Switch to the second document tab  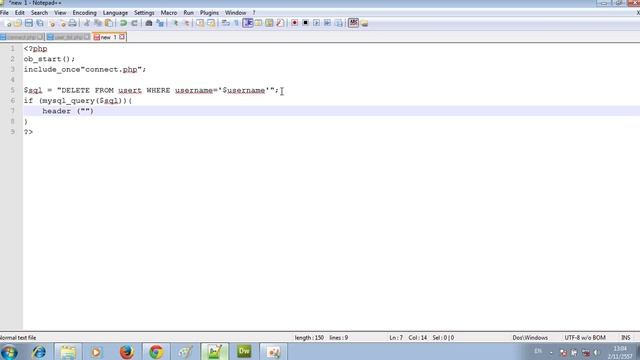(x=68, y=37)
